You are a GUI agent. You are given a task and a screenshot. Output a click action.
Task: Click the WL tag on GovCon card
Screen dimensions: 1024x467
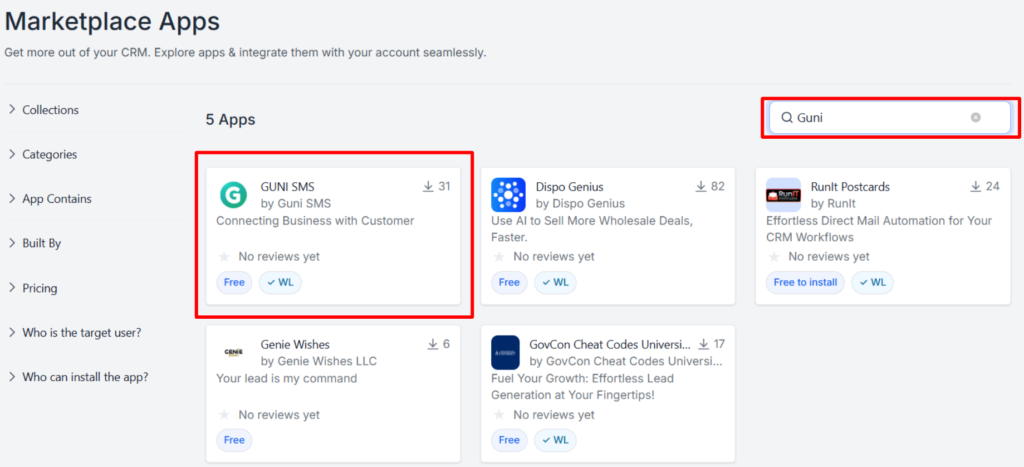coord(555,440)
